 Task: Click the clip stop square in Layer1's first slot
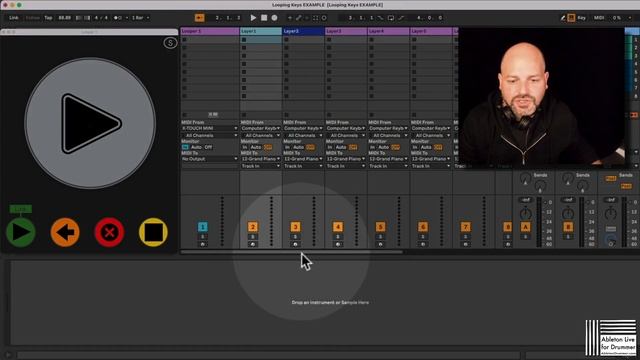244,40
